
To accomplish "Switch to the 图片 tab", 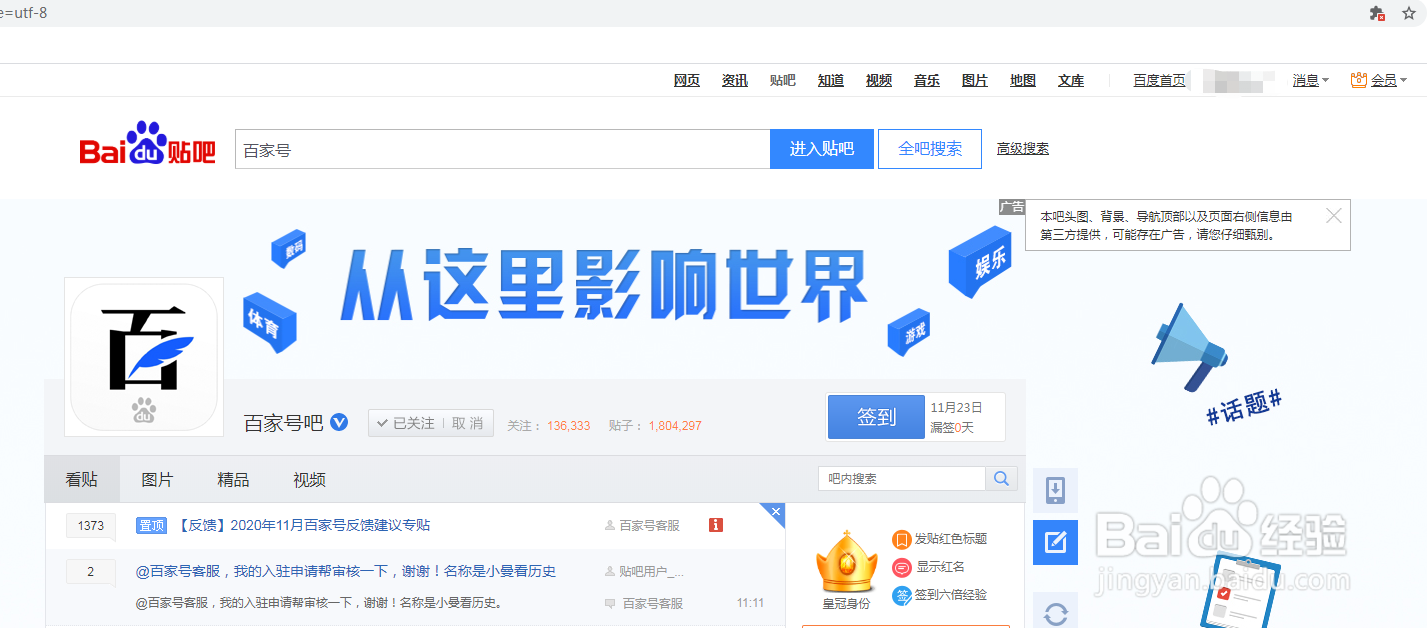I will tap(157, 479).
